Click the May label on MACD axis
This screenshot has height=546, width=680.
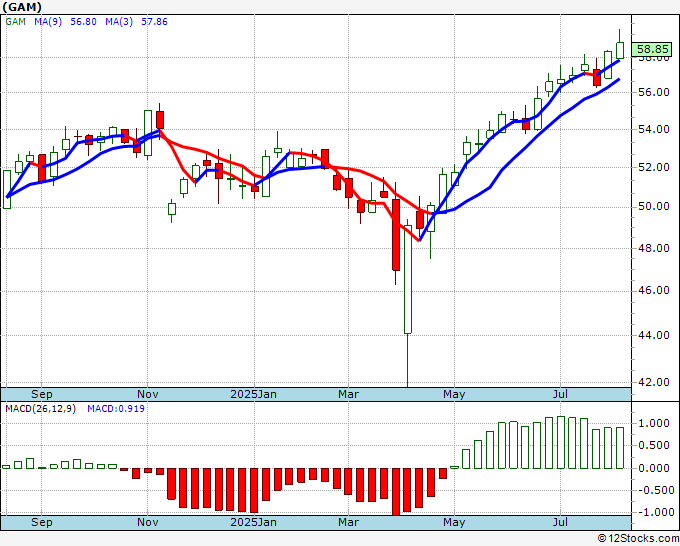click(454, 522)
